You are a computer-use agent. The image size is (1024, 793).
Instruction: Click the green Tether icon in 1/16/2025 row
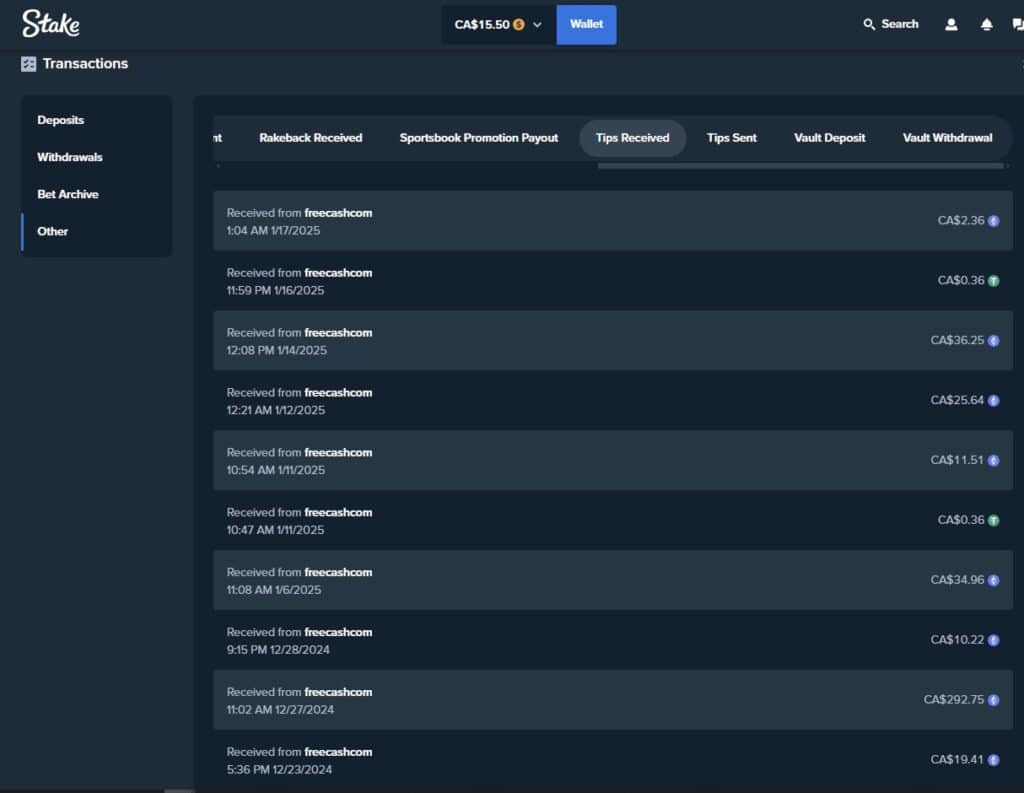[x=993, y=281]
